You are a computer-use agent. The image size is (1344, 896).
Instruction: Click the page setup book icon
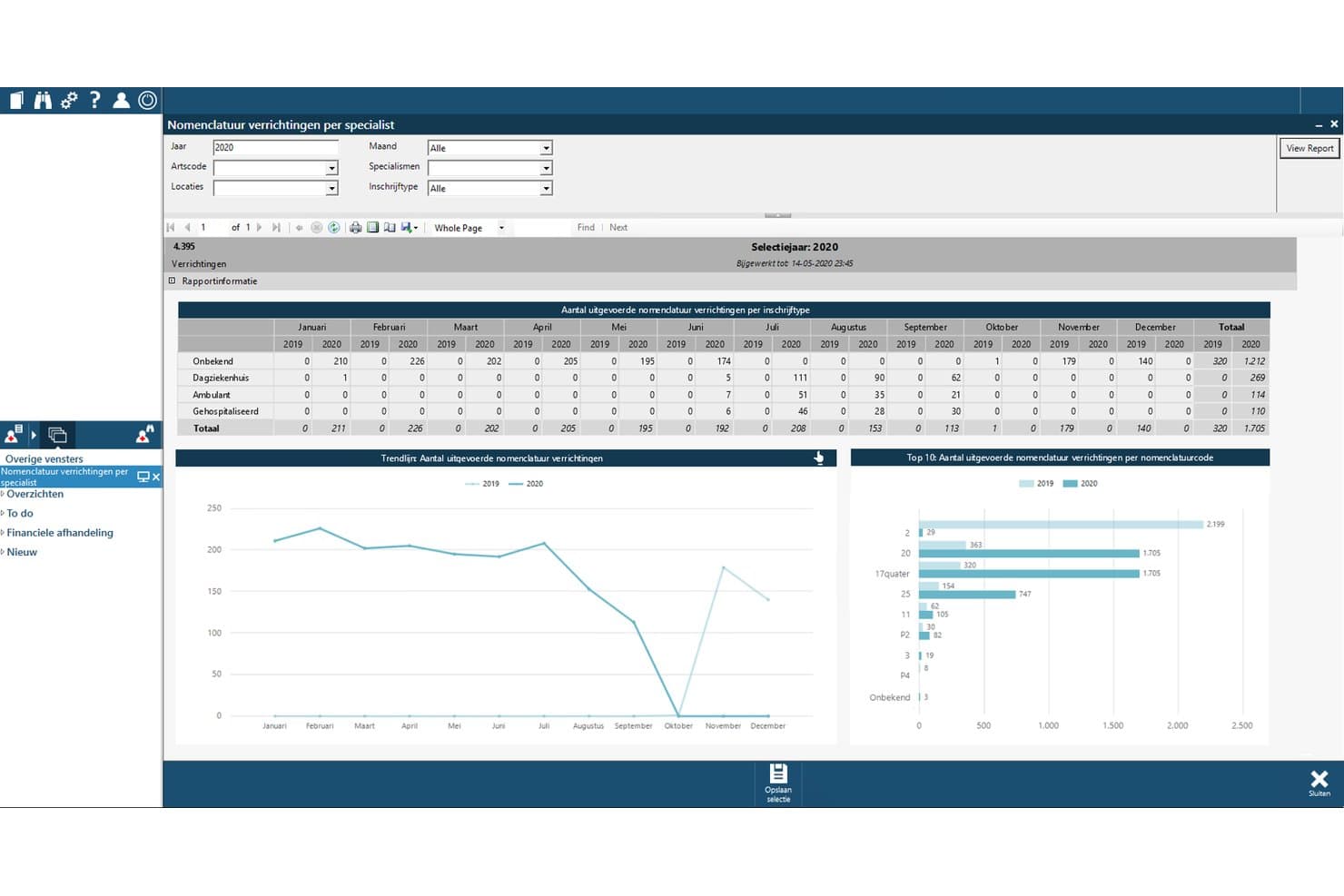pyautogui.click(x=390, y=228)
